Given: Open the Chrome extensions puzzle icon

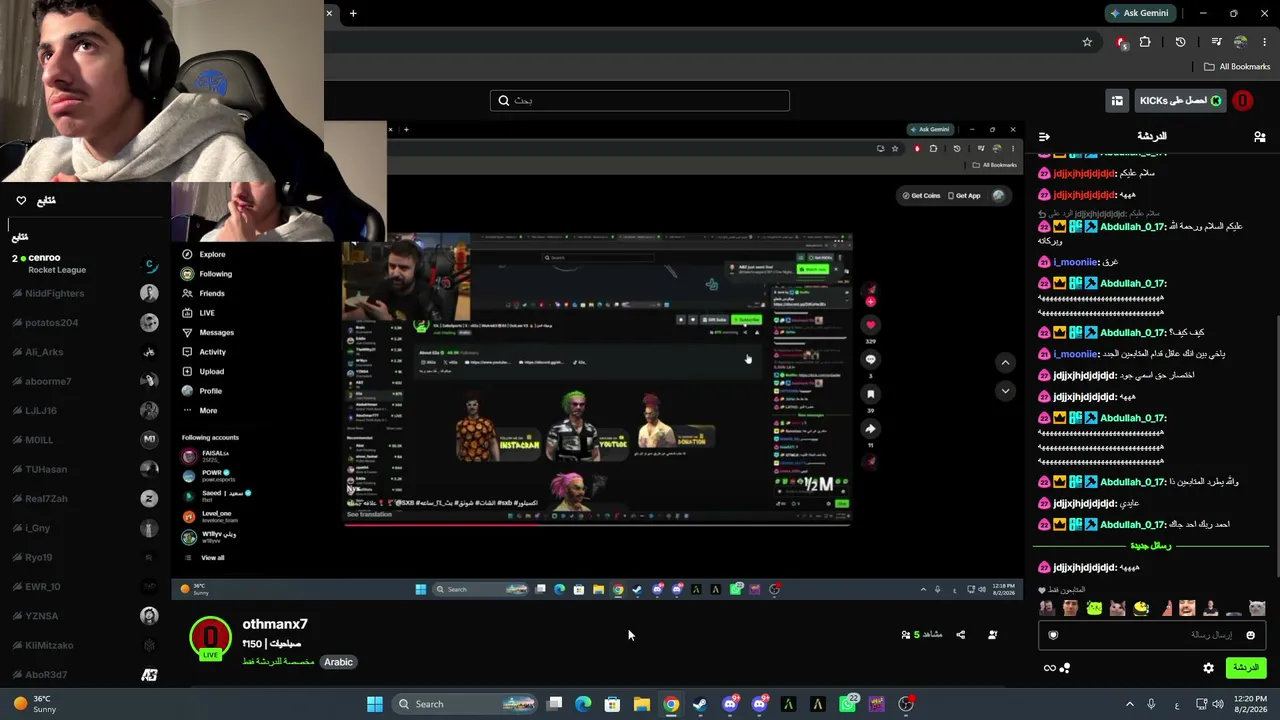Looking at the screenshot, I should point(1145,42).
